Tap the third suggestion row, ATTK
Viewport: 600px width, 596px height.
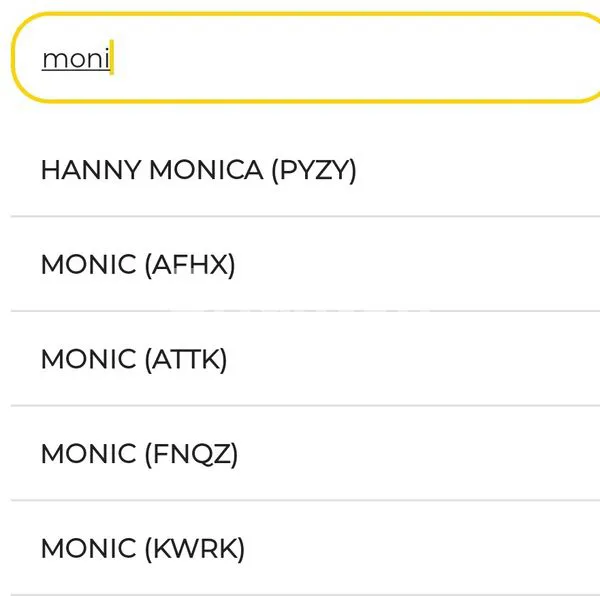134,359
